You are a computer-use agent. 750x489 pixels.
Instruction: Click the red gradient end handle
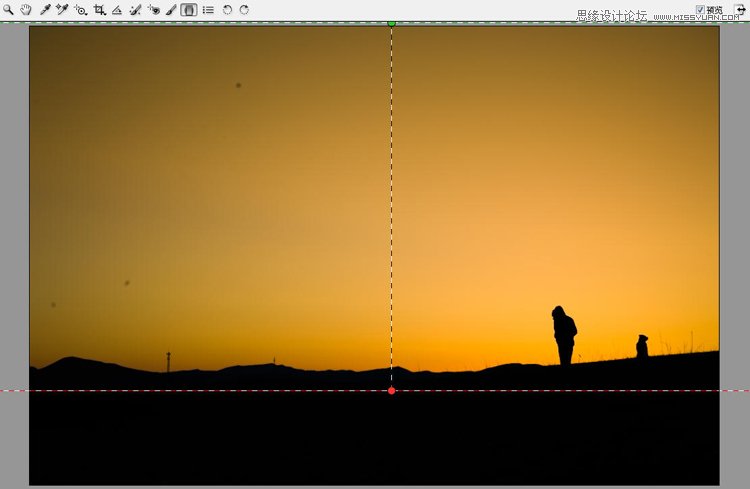[391, 390]
